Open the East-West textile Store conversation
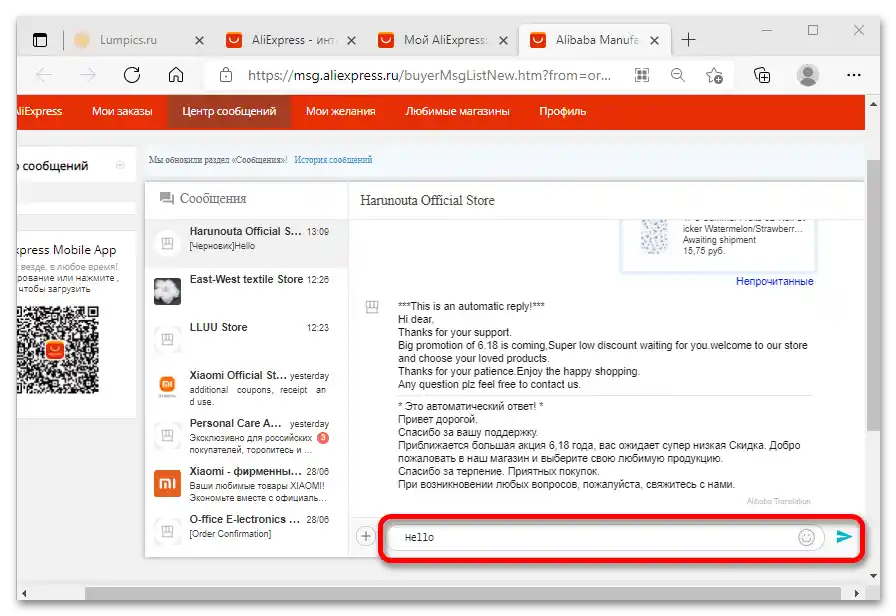This screenshot has height=616, width=896. (246, 291)
